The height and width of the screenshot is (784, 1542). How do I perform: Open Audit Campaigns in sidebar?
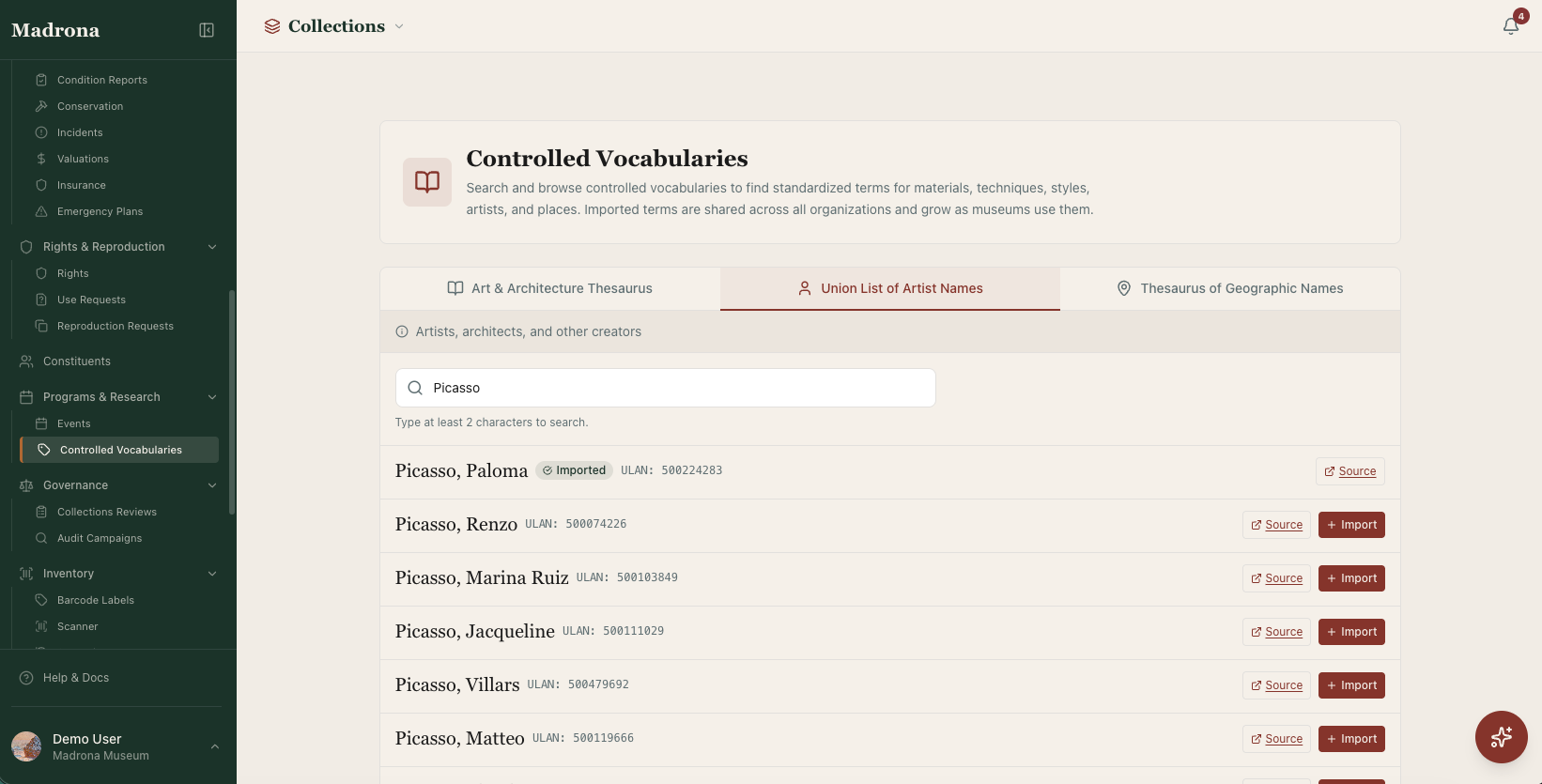click(x=100, y=538)
